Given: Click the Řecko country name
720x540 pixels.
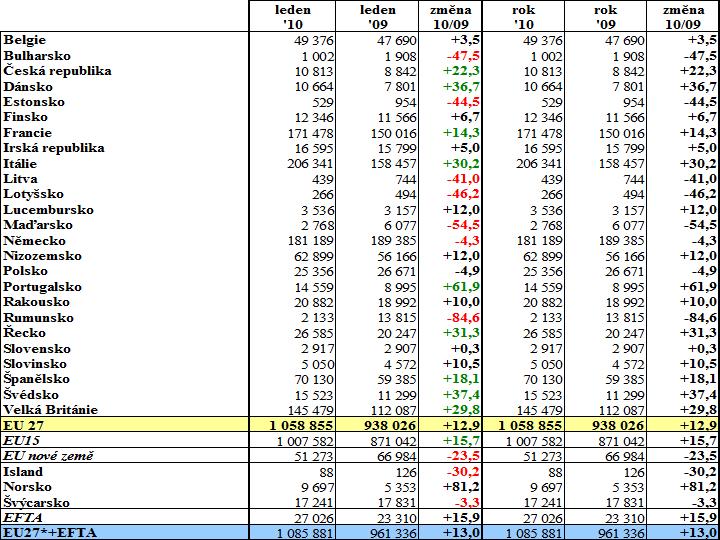Looking at the screenshot, I should click(25, 332).
